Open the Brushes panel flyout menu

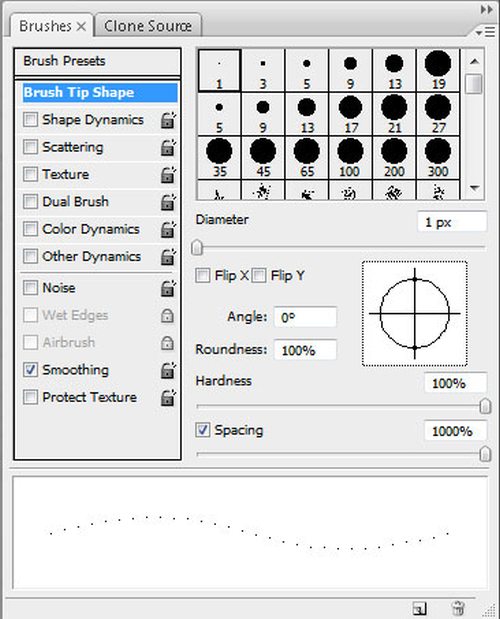[485, 32]
